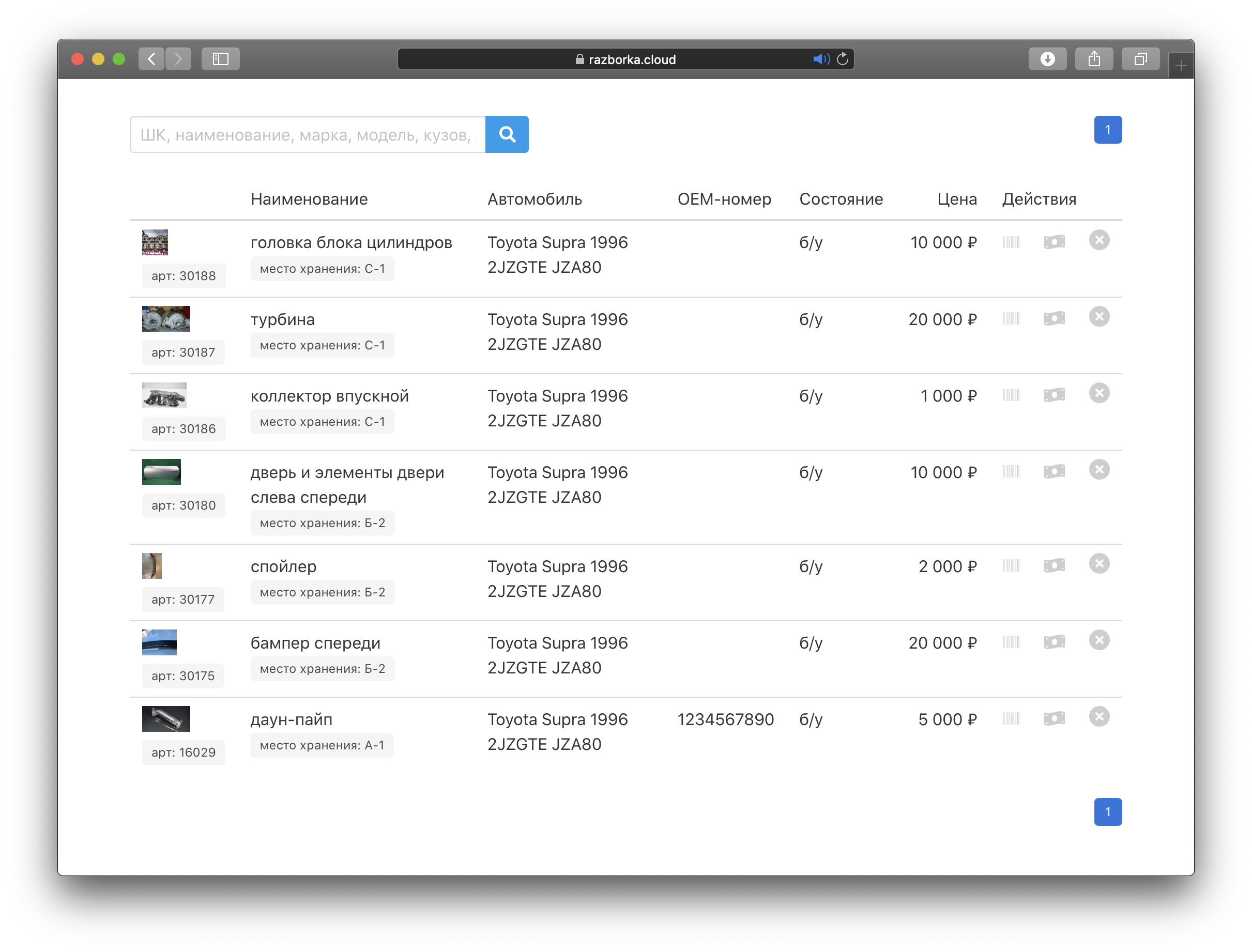Image resolution: width=1252 pixels, height=952 pixels.
Task: Open door part thumbnail image
Action: 161,472
